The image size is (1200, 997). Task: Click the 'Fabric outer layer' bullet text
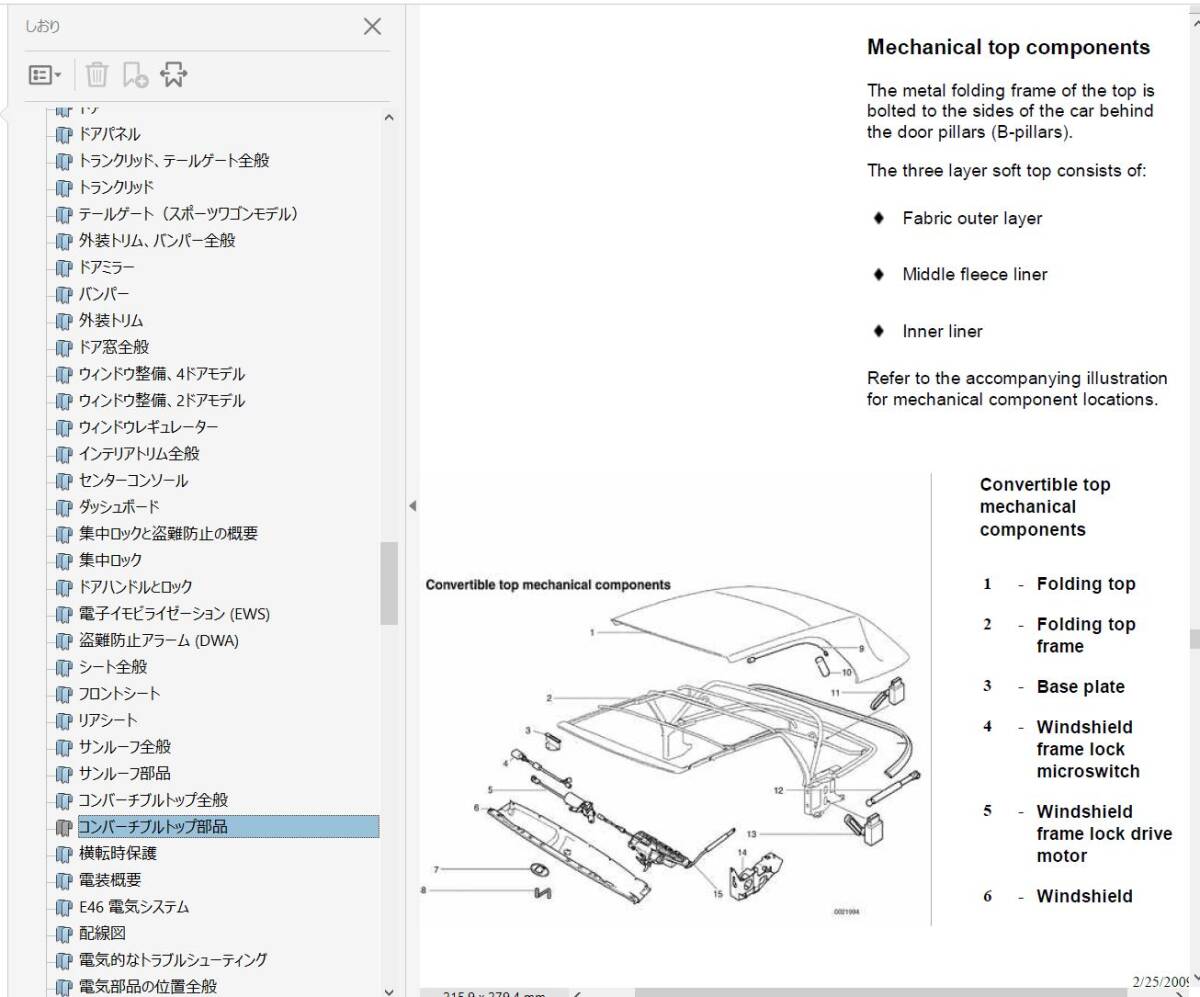coord(972,218)
